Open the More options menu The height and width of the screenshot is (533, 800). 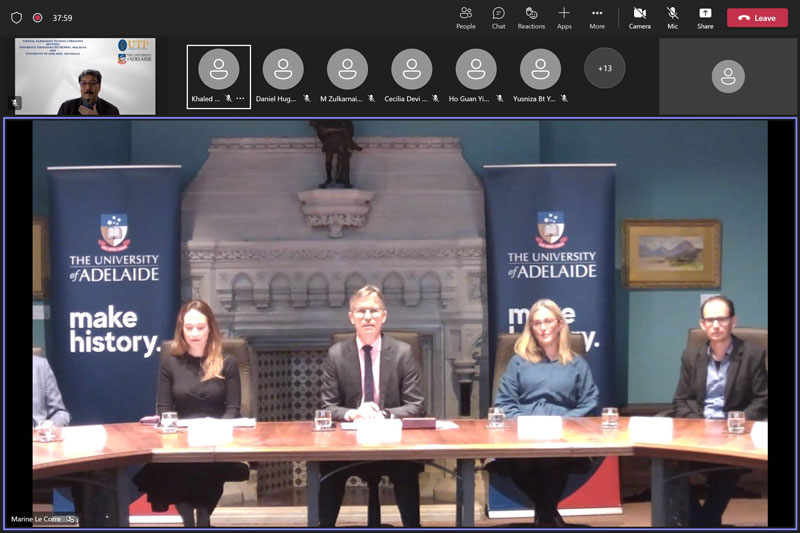tap(597, 18)
